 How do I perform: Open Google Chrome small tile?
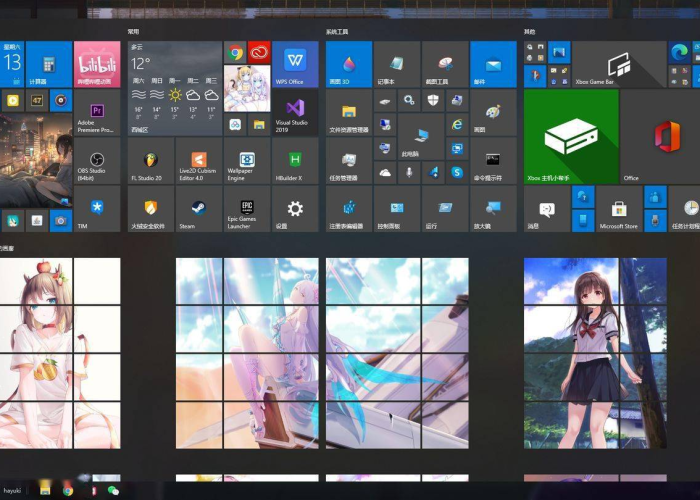tap(235, 52)
